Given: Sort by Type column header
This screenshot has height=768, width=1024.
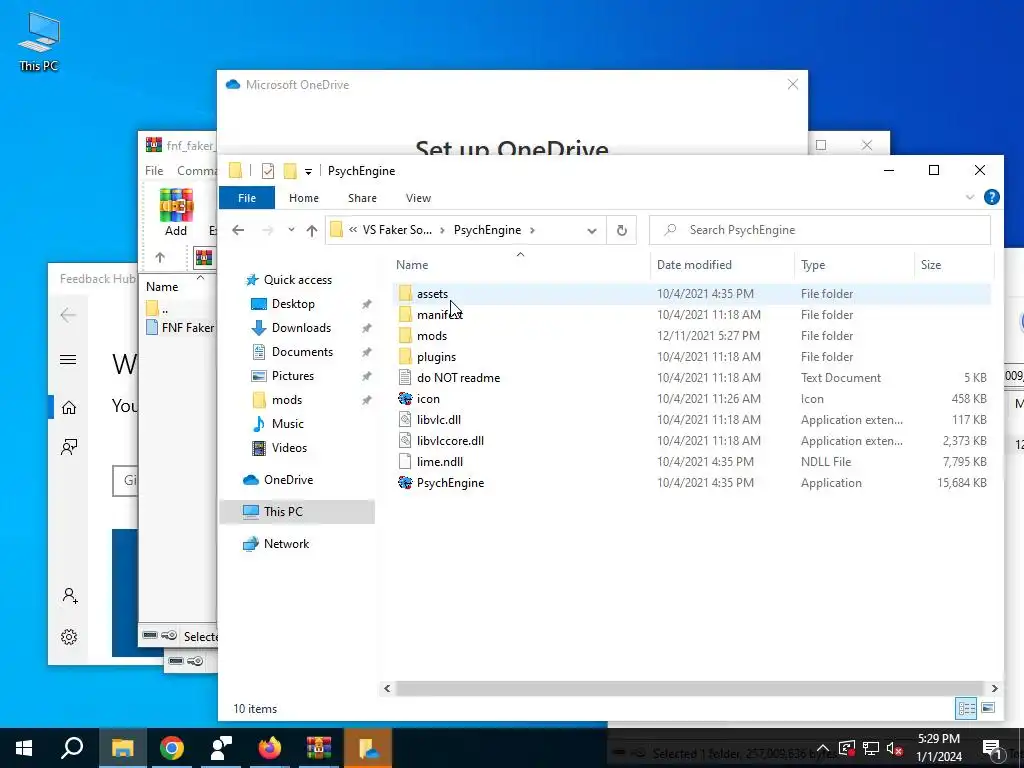Looking at the screenshot, I should click(813, 264).
